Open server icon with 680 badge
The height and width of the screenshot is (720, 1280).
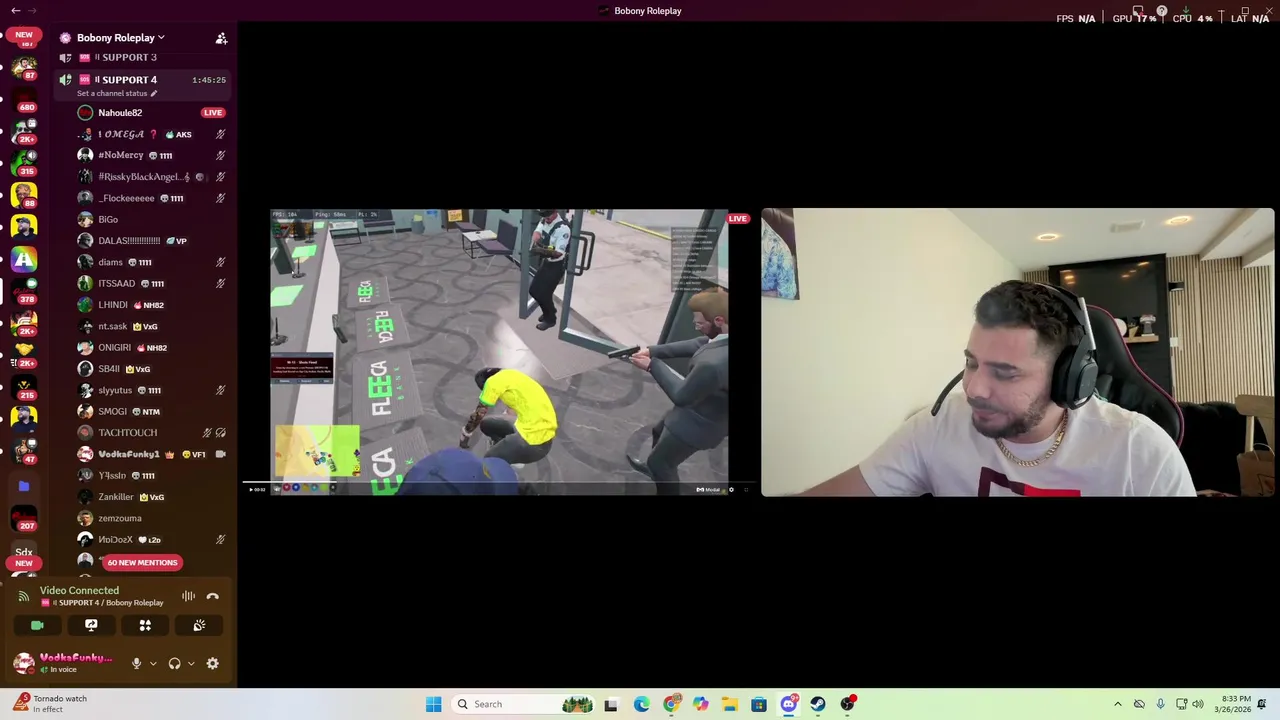click(24, 97)
